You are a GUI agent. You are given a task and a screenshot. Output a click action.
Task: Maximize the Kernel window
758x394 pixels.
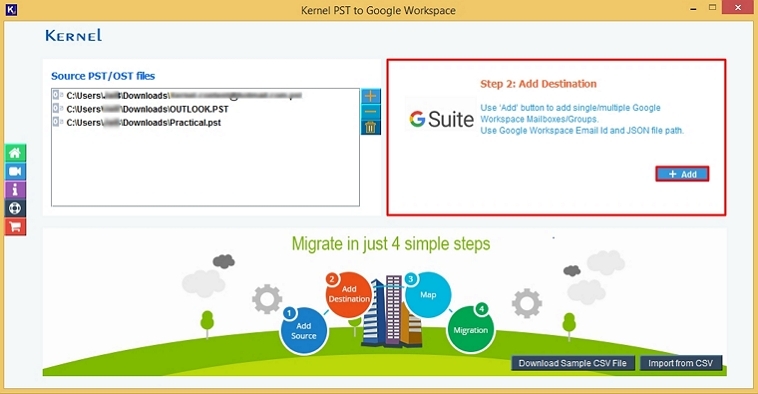pyautogui.click(x=713, y=8)
